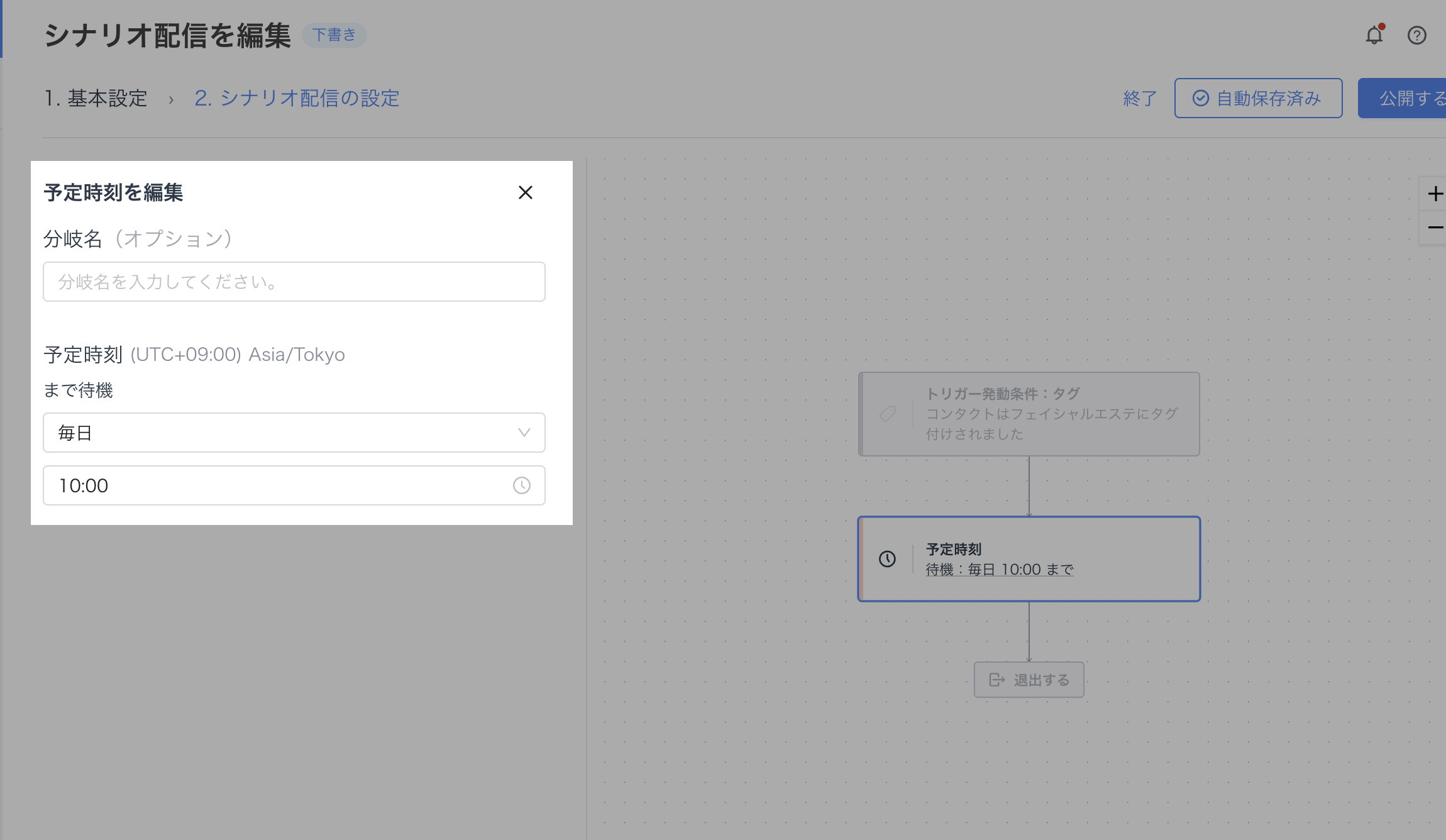Viewport: 1446px width, 840px height.
Task: Click checkmark icon in 自動保存済み button
Action: [1200, 98]
